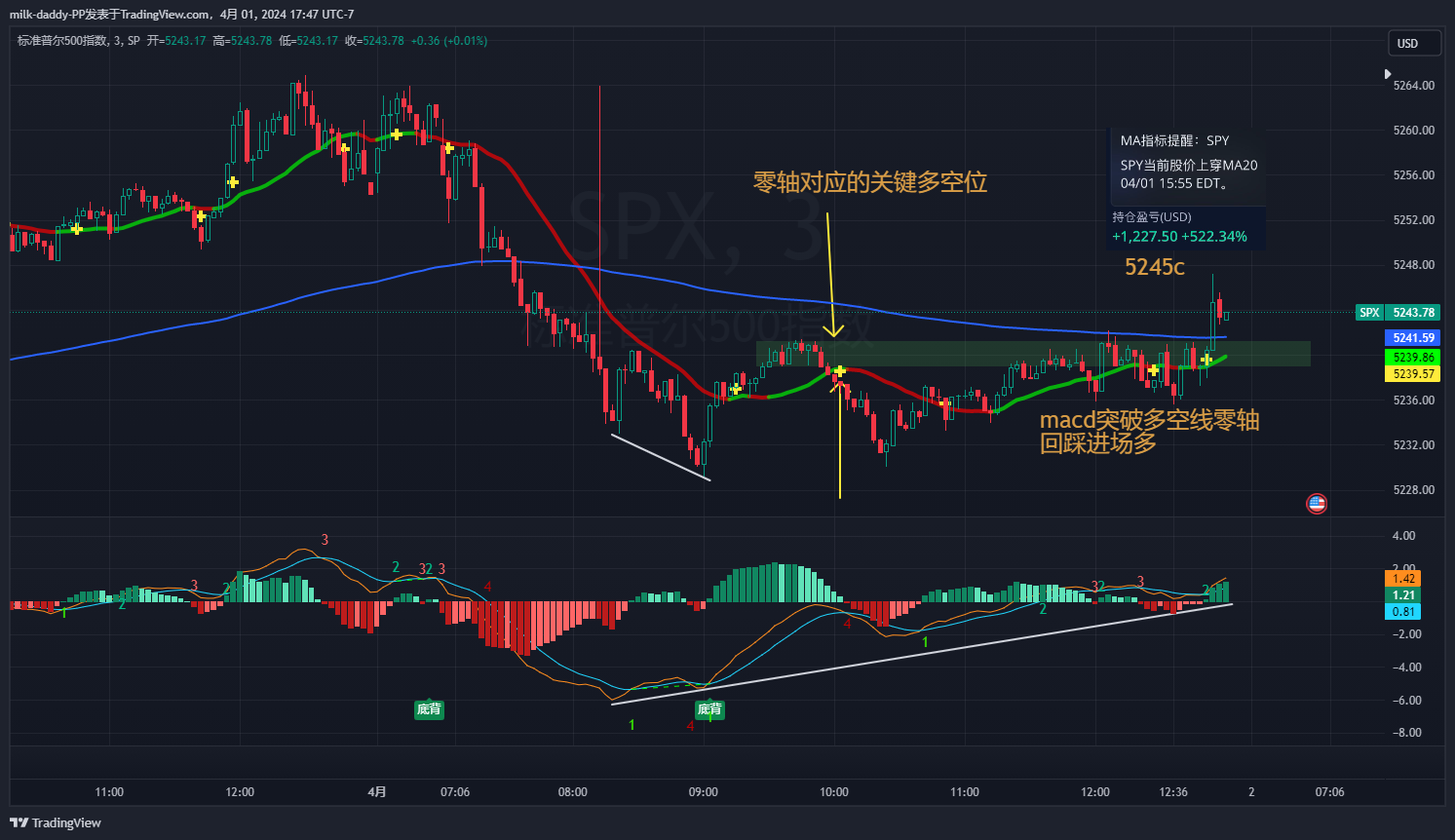
Task: Click the white triangle arrow above 5264.00
Action: click(1388, 74)
